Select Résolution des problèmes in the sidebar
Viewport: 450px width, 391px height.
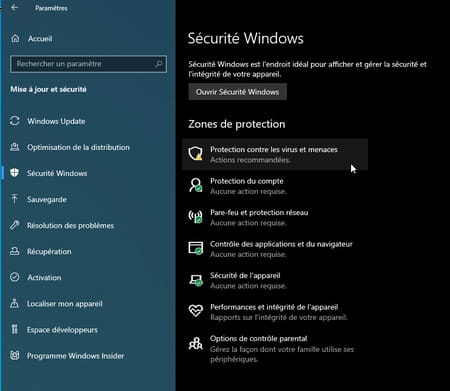[x=70, y=226]
